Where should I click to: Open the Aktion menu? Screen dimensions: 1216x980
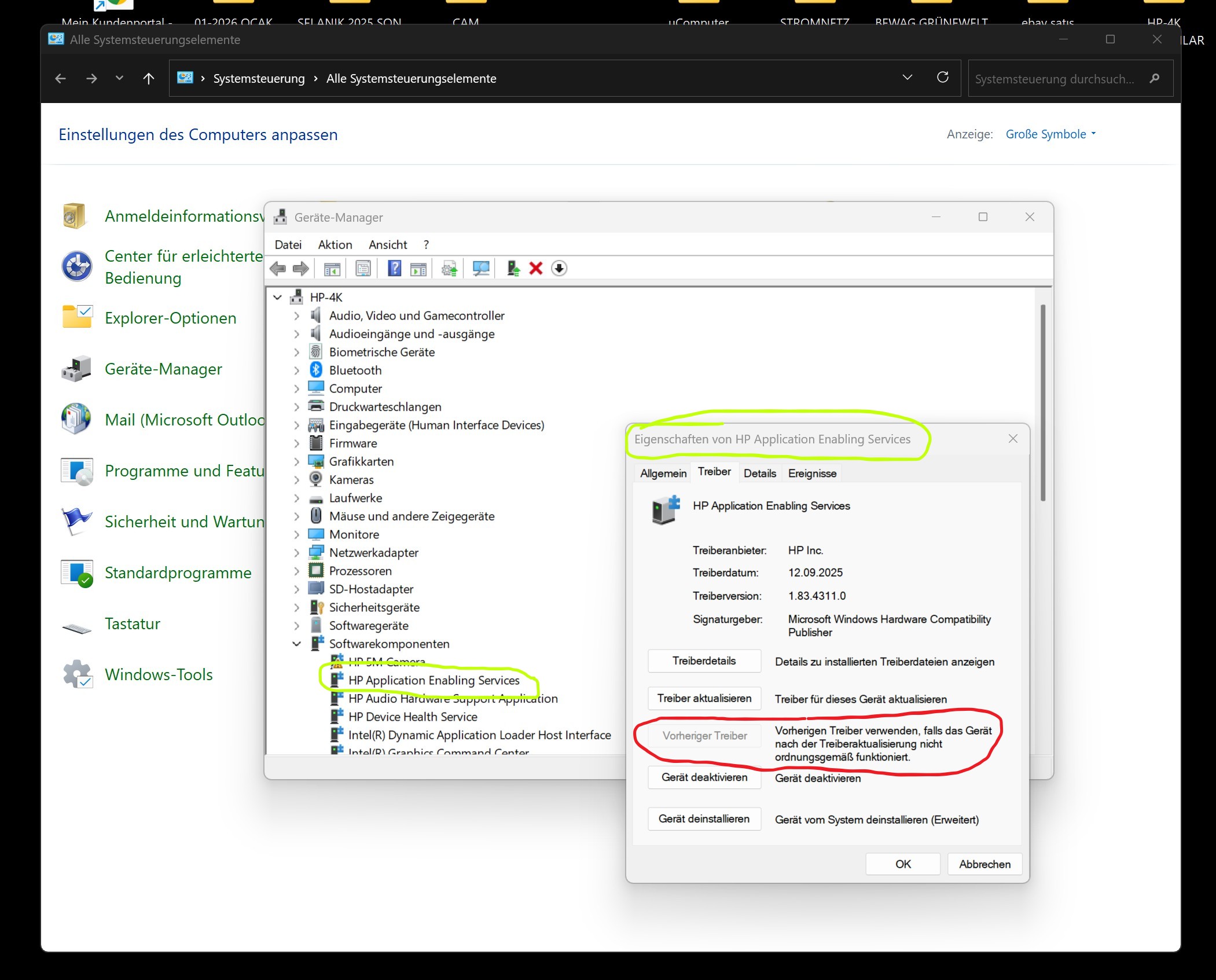(x=335, y=245)
